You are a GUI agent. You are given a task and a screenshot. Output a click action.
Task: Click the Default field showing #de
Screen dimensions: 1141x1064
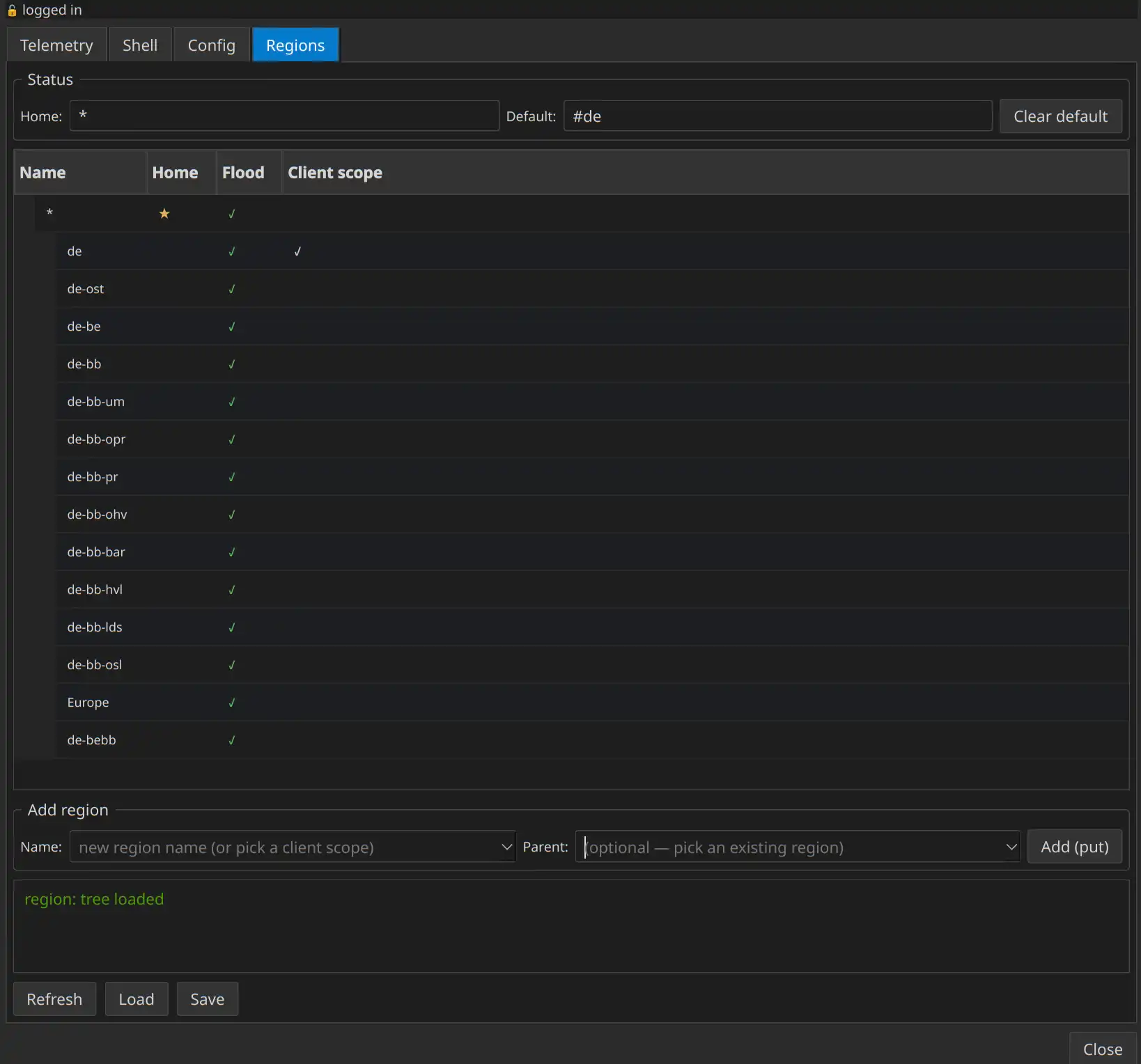[777, 116]
